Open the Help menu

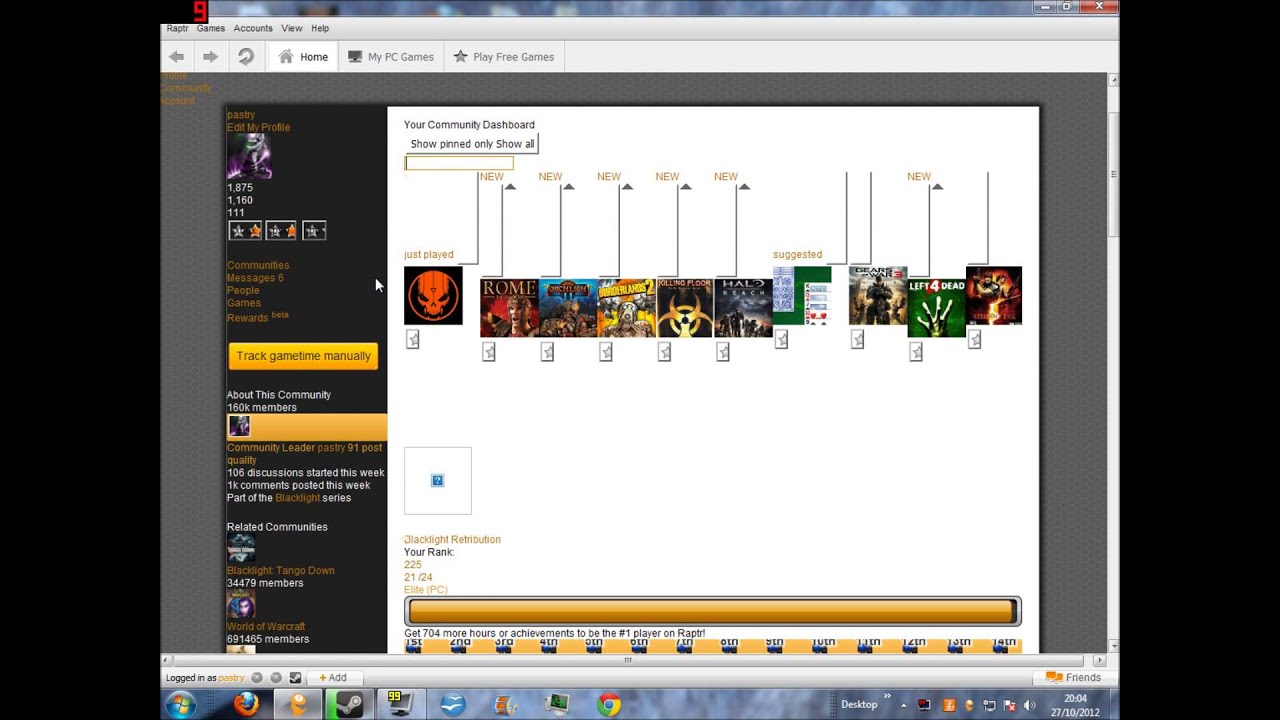point(320,28)
